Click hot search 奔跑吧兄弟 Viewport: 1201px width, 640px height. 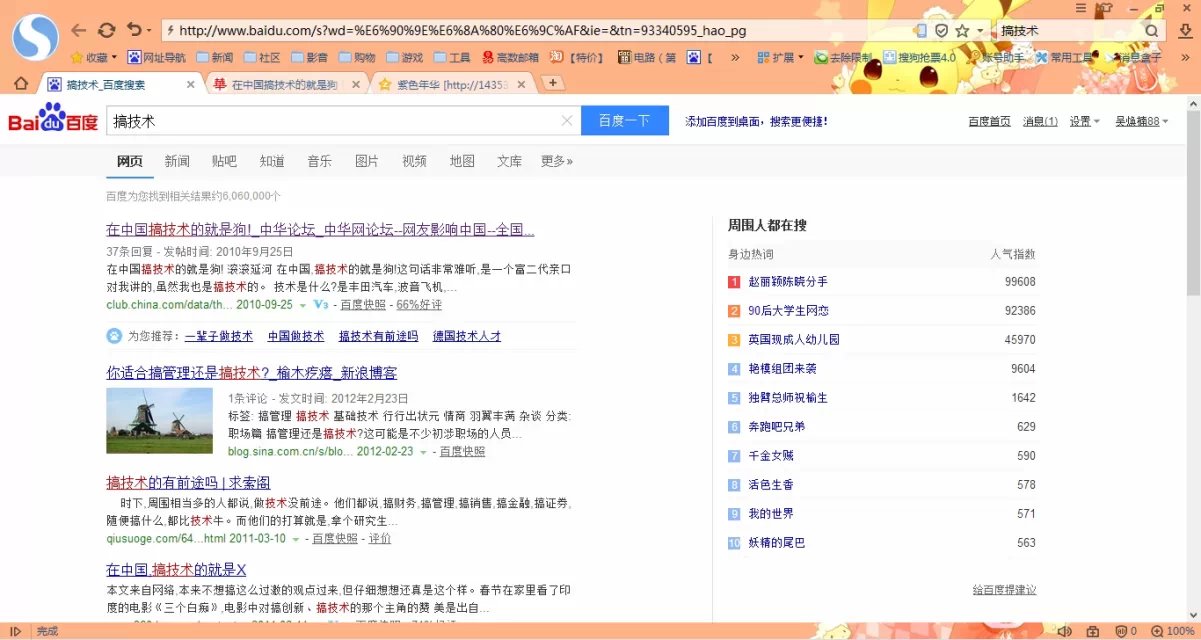coord(777,427)
